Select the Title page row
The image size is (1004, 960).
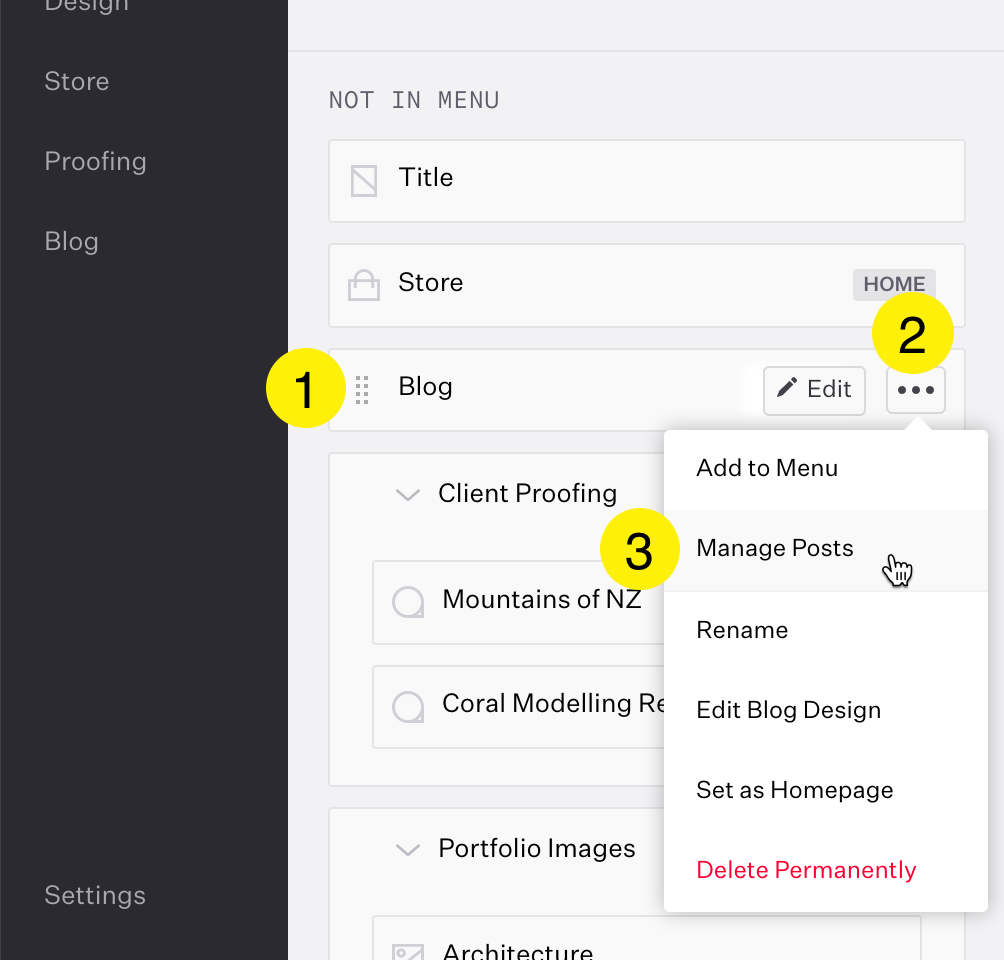coord(646,180)
